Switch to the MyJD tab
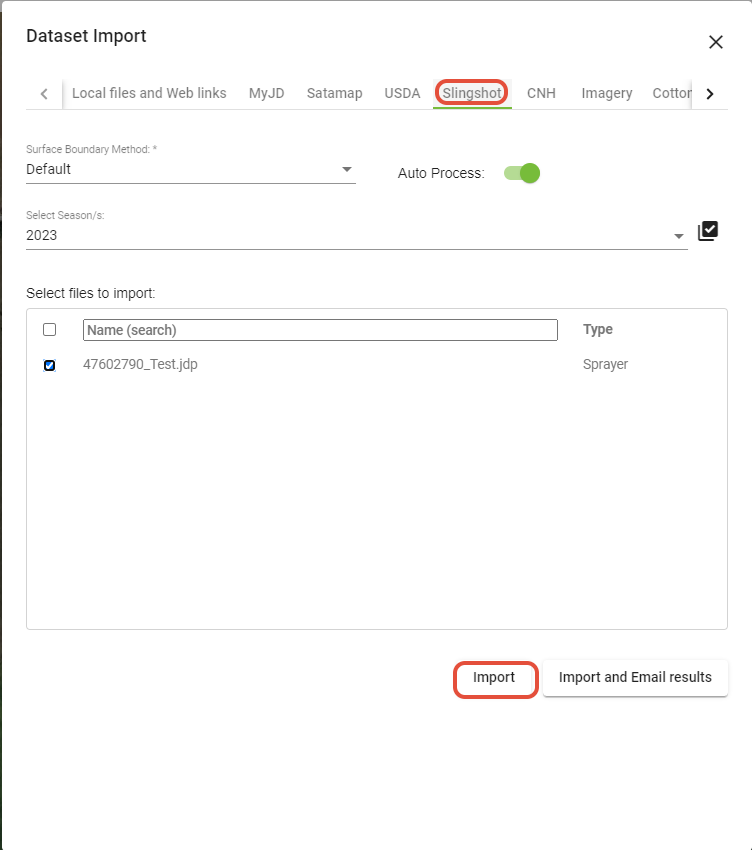 [266, 93]
